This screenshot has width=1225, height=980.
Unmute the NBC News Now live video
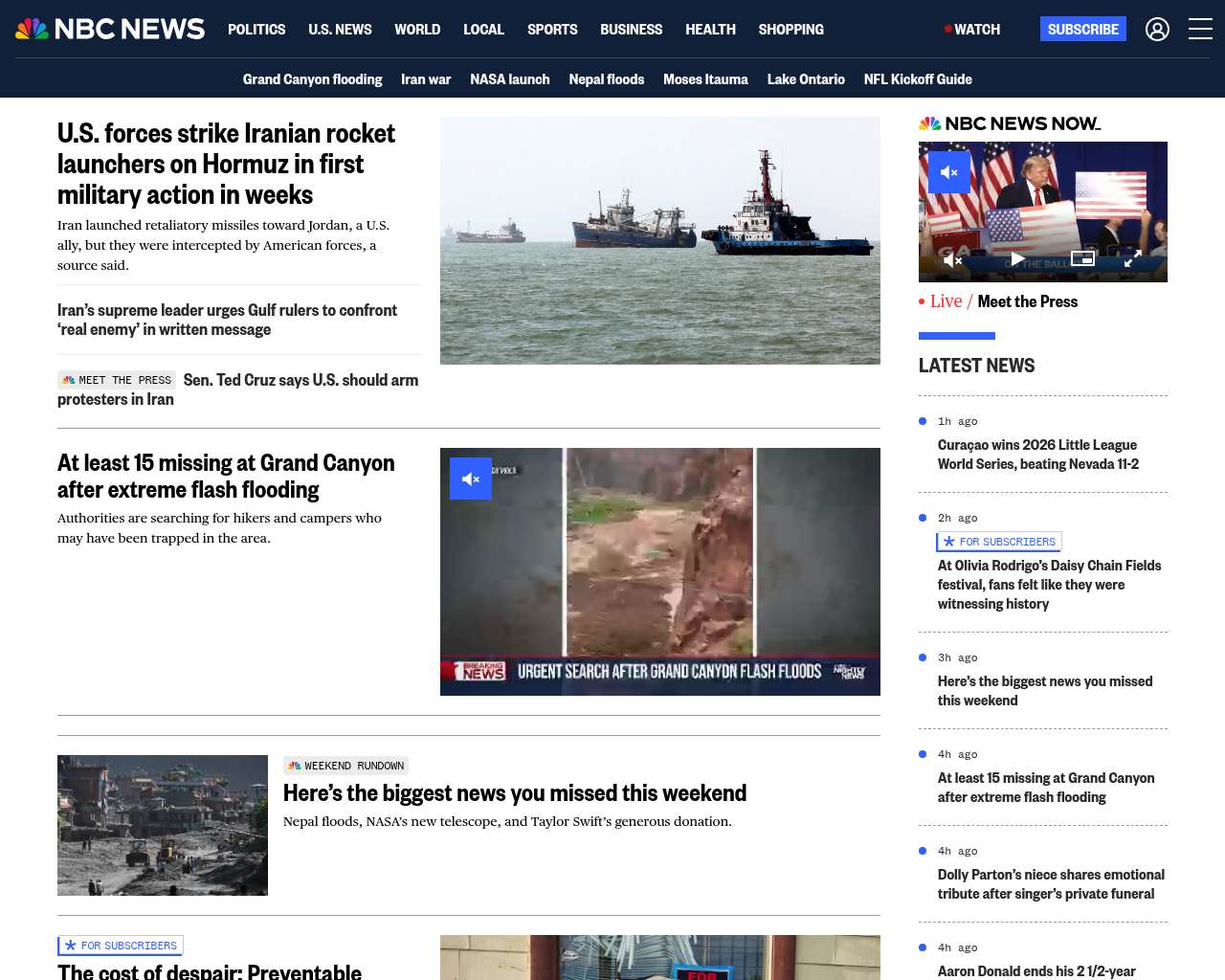[x=949, y=172]
